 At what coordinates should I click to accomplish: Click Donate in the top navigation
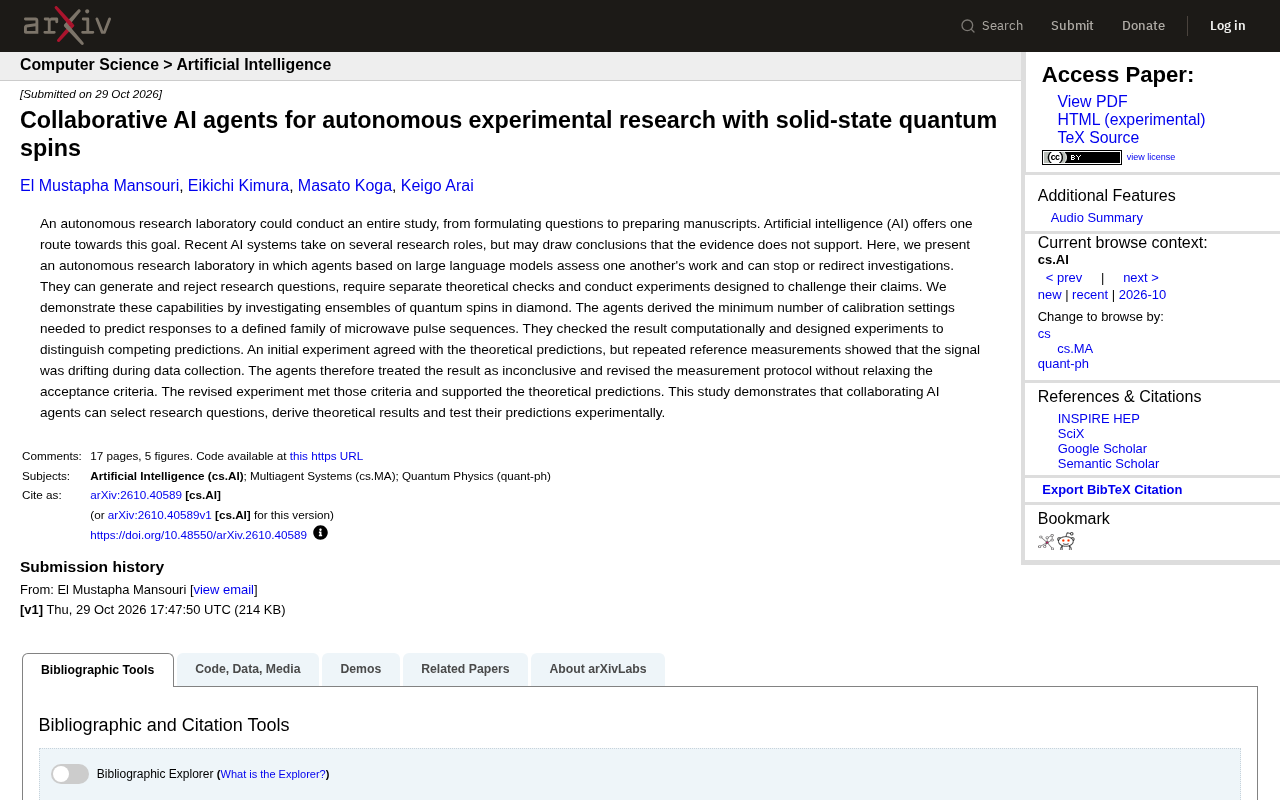[x=1143, y=26]
